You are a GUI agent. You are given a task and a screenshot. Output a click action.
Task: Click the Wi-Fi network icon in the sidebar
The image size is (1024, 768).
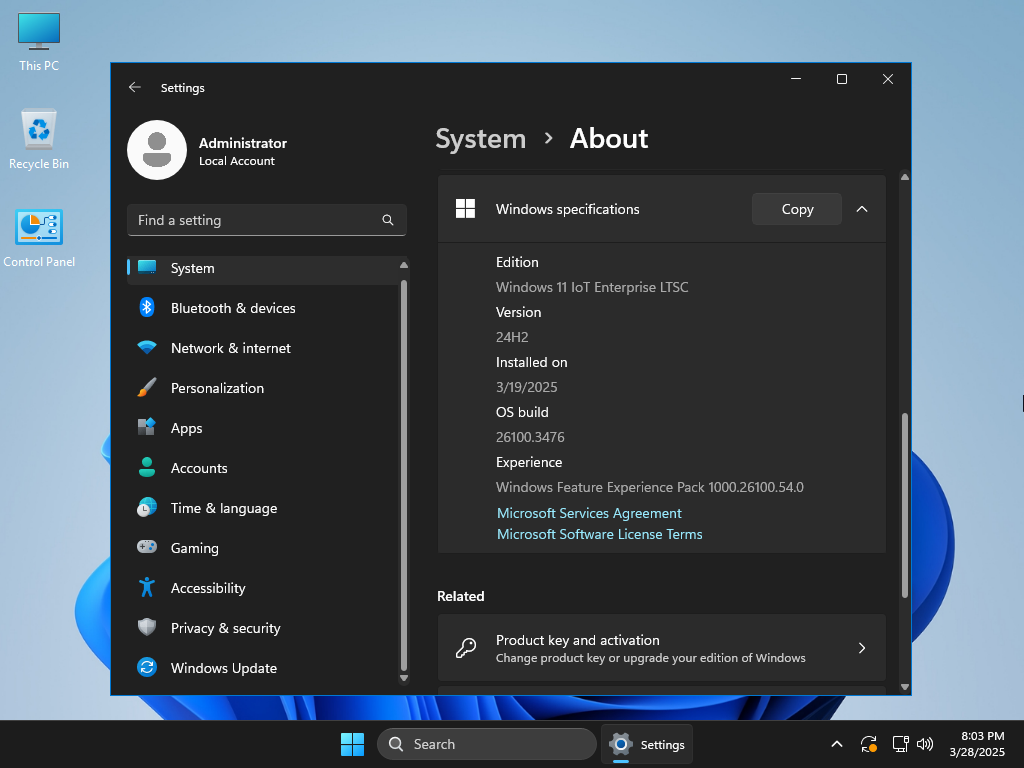pos(147,347)
